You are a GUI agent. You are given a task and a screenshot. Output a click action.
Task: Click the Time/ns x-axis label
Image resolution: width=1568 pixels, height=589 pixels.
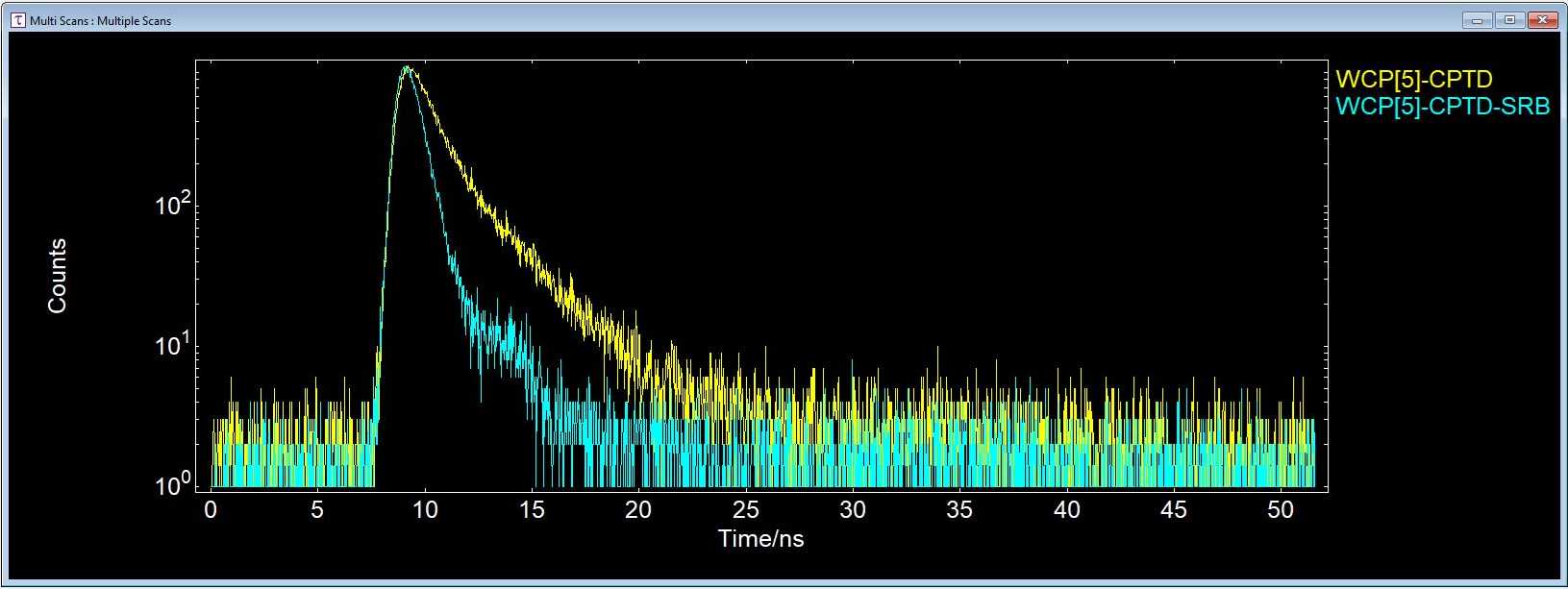(760, 538)
